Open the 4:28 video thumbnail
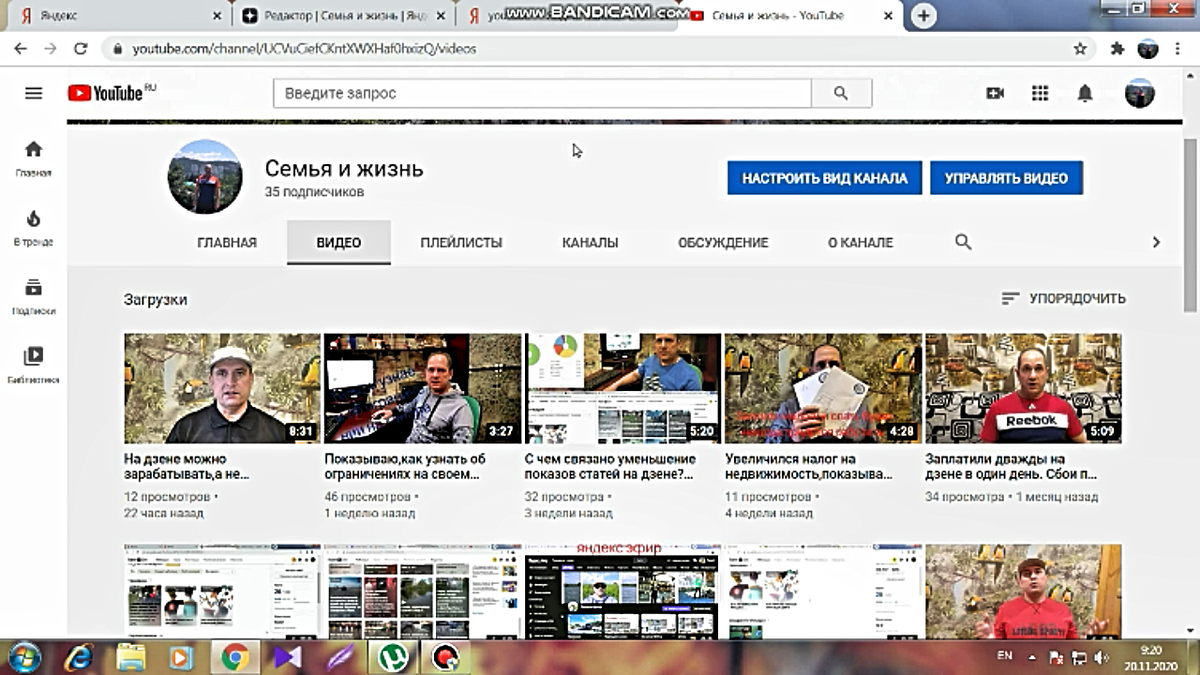The image size is (1200, 675). [x=823, y=388]
